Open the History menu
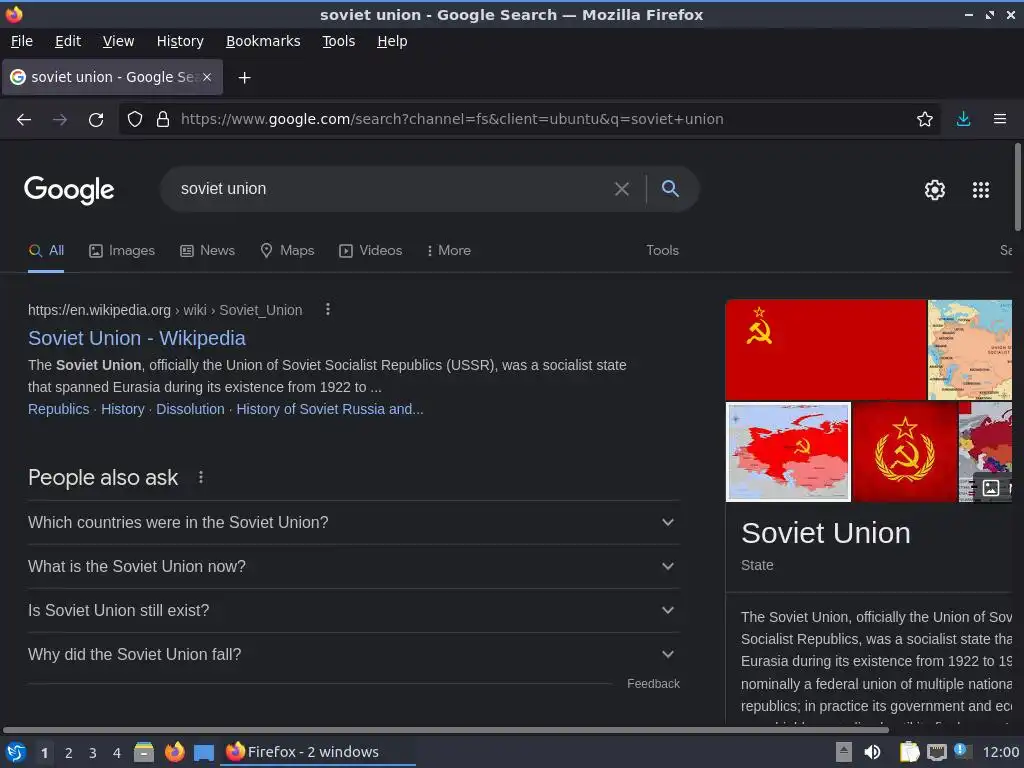 pos(180,41)
